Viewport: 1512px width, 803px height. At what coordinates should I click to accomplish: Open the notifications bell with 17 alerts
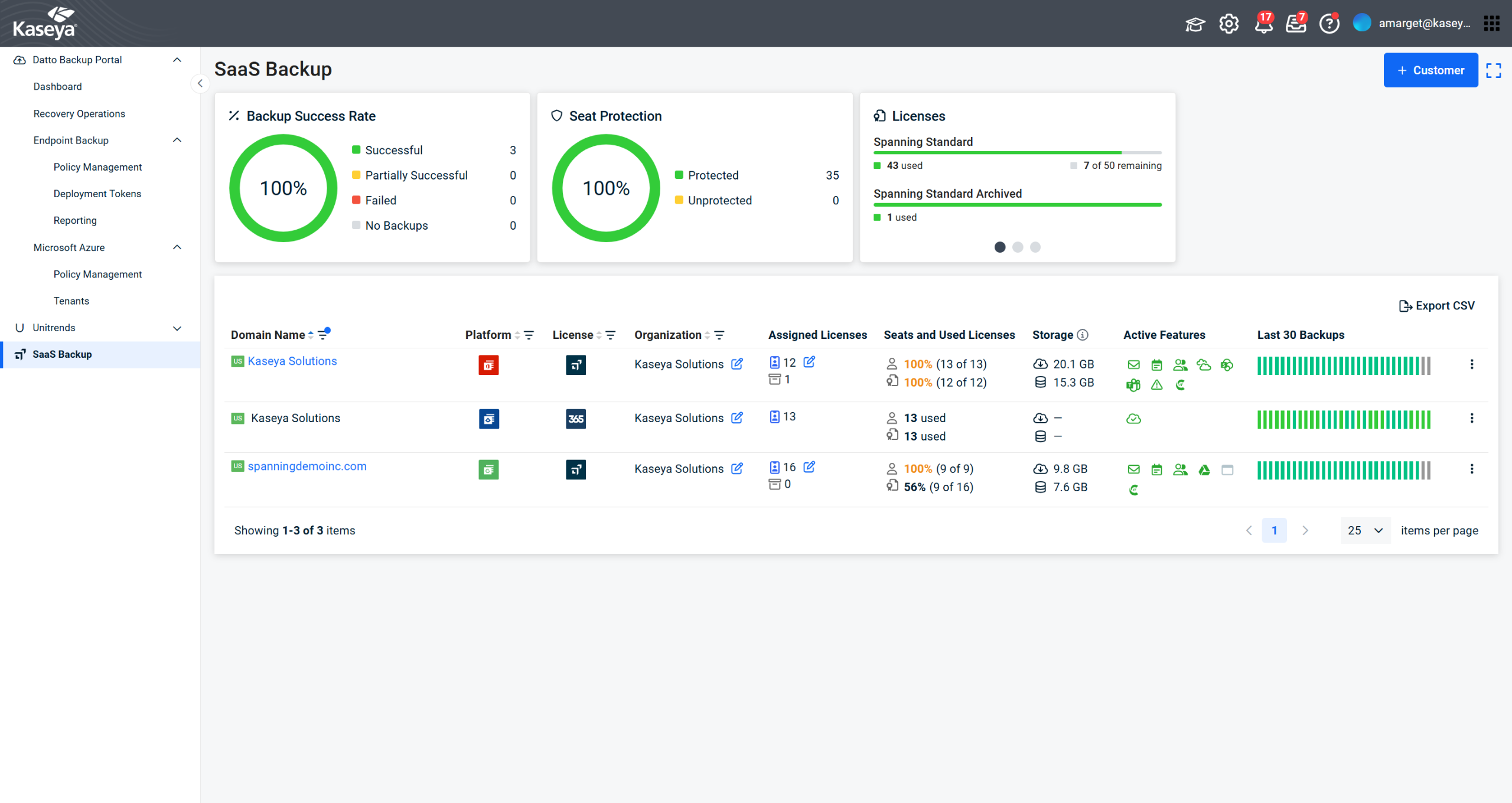pyautogui.click(x=1263, y=24)
